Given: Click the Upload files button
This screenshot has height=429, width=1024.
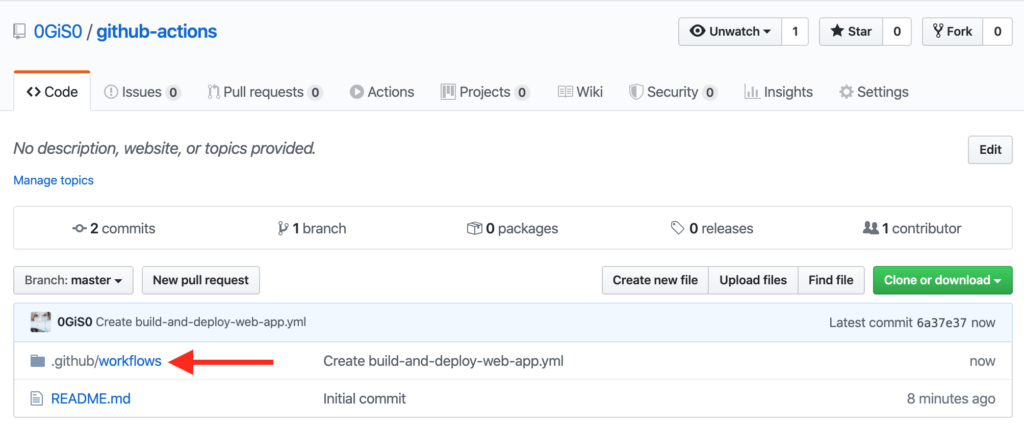Looking at the screenshot, I should pyautogui.click(x=753, y=280).
